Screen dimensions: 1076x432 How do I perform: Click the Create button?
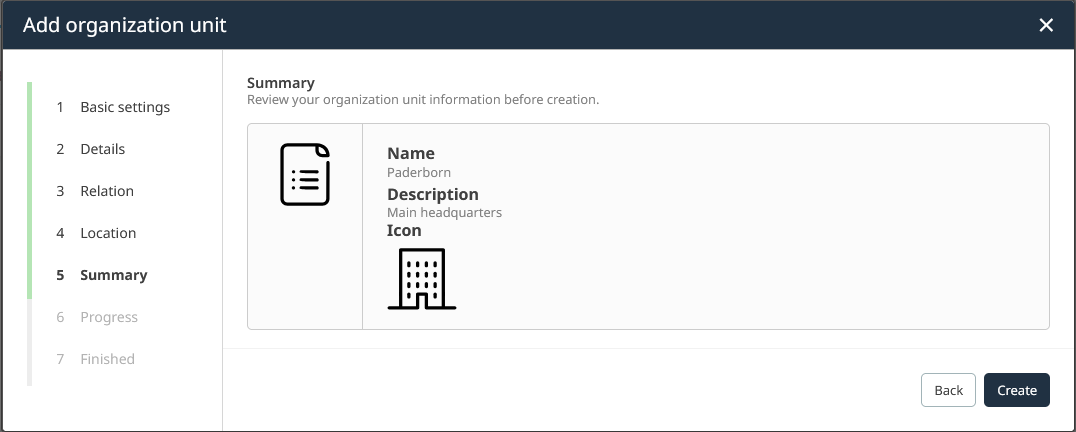(1016, 390)
